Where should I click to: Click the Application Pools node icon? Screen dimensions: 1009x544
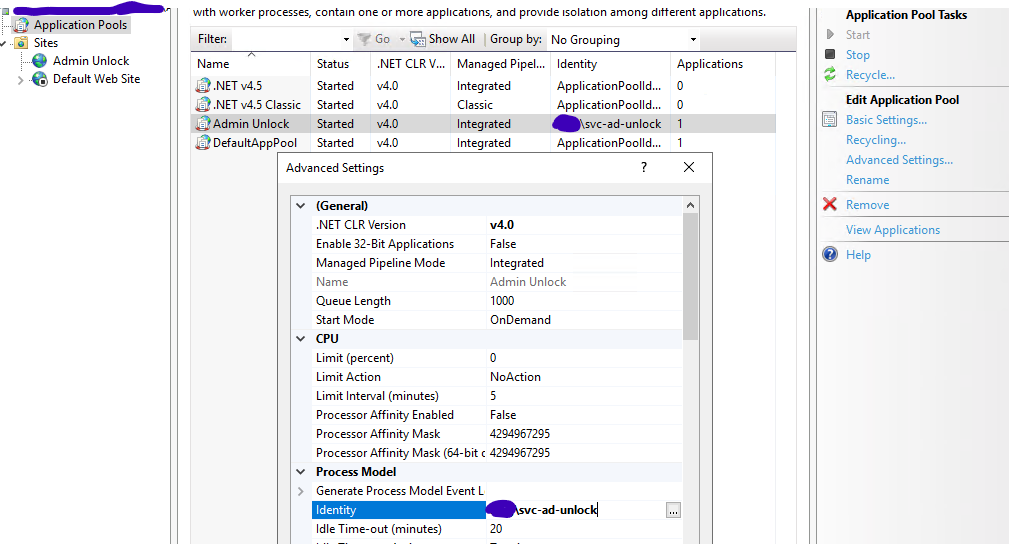pos(21,25)
